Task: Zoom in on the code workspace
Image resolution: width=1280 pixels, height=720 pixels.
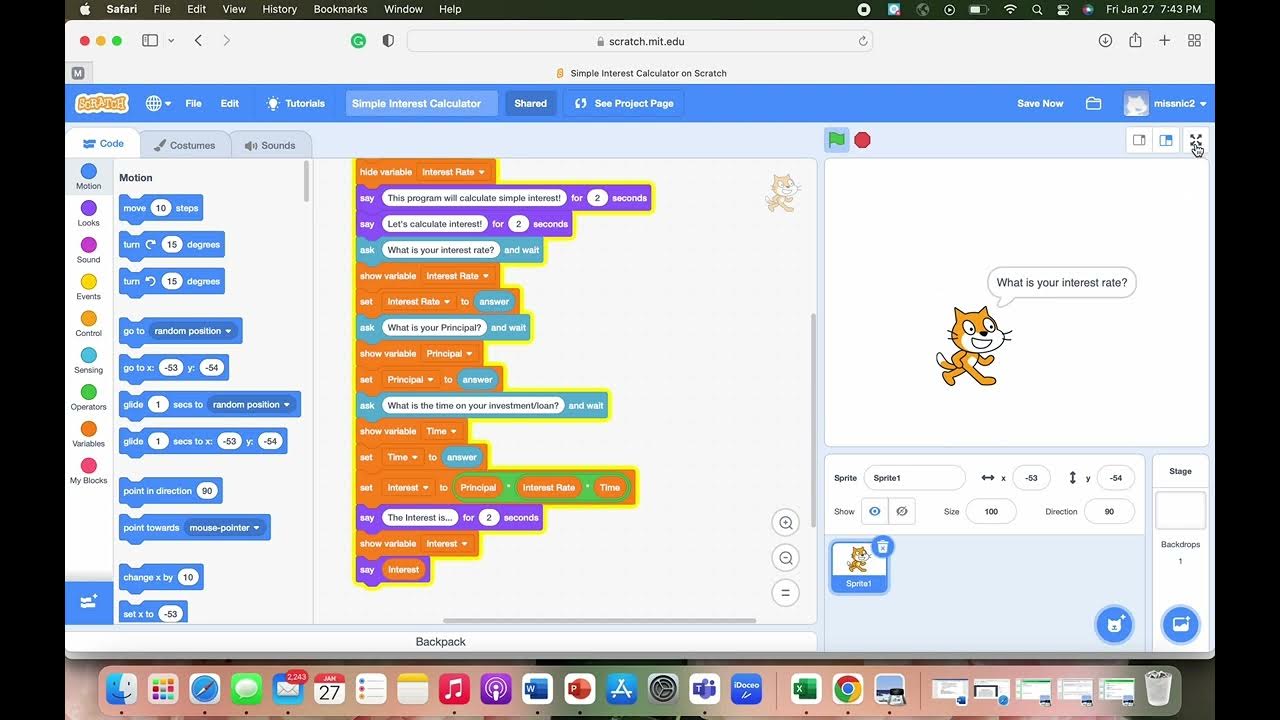Action: 785,522
